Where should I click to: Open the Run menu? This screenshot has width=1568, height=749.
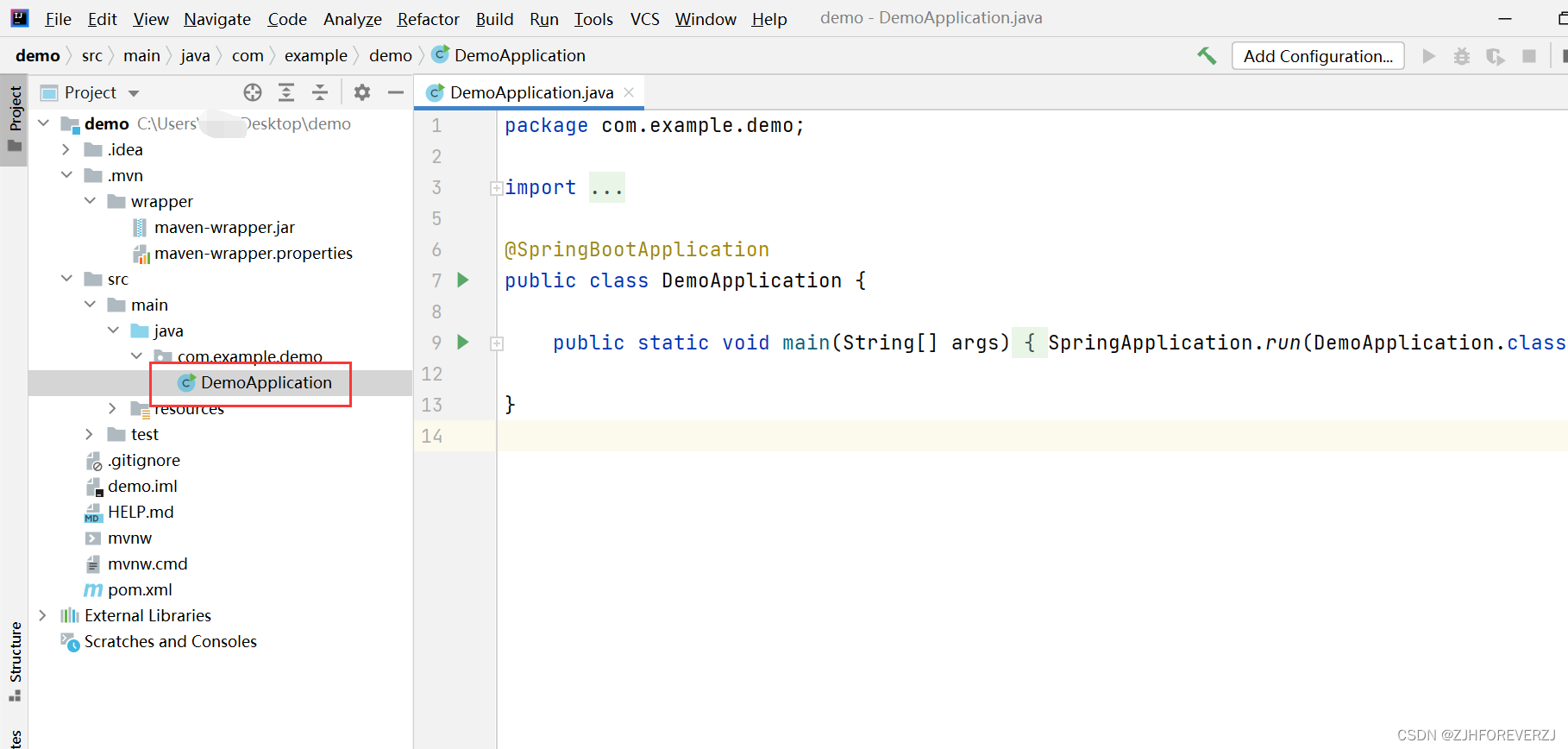[544, 19]
